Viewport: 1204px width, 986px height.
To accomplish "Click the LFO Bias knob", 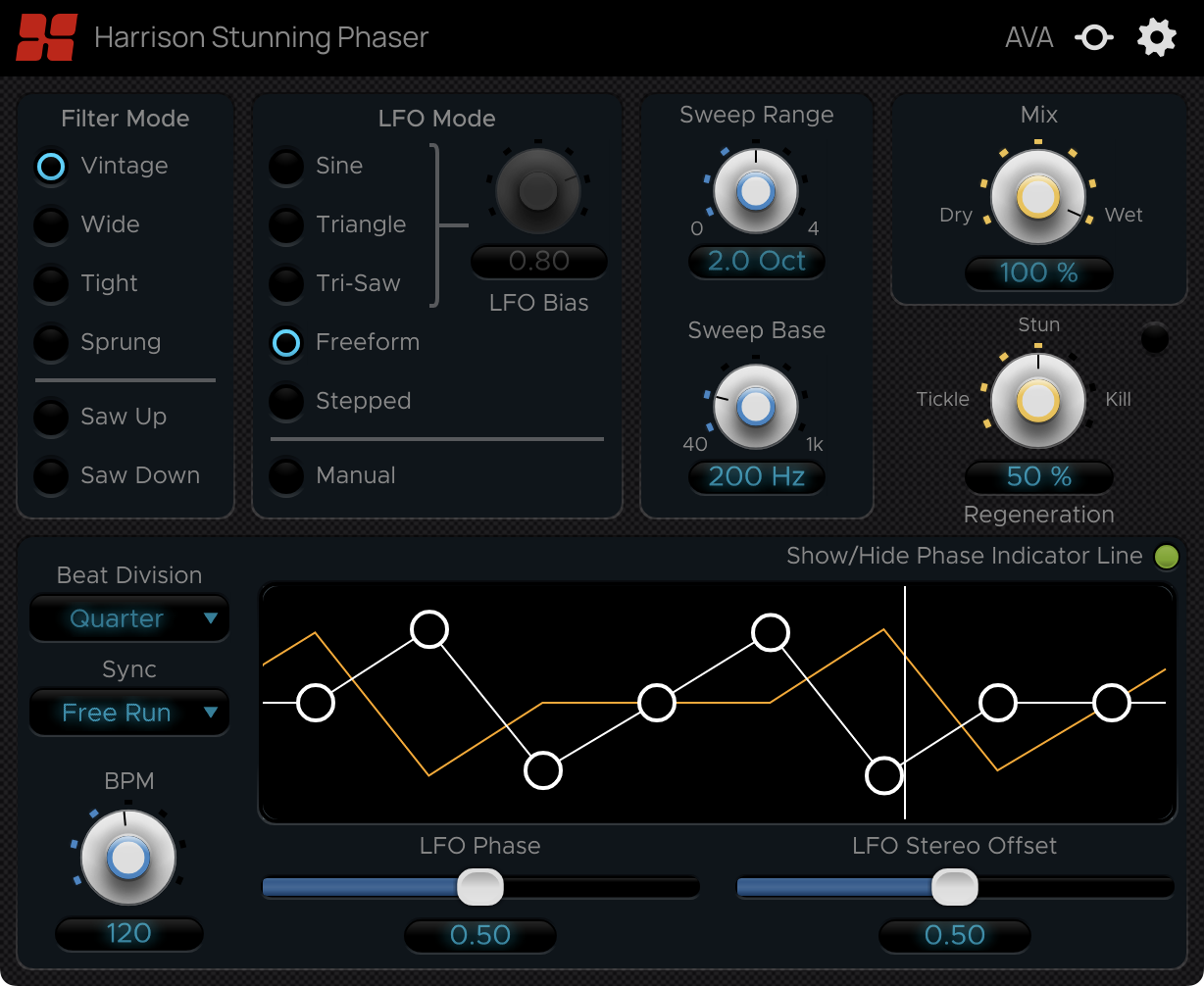I will click(x=538, y=191).
